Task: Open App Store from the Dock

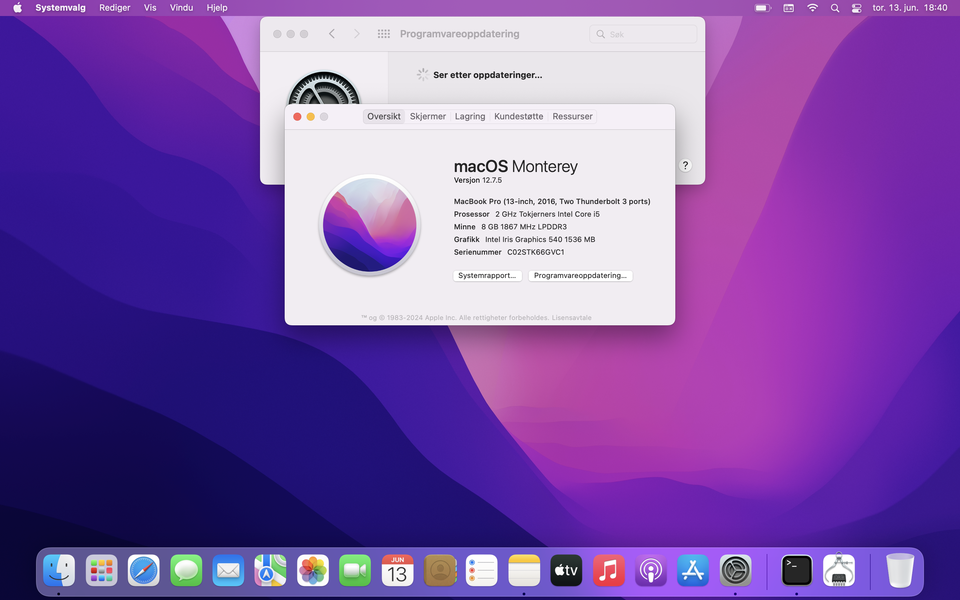Action: point(693,571)
